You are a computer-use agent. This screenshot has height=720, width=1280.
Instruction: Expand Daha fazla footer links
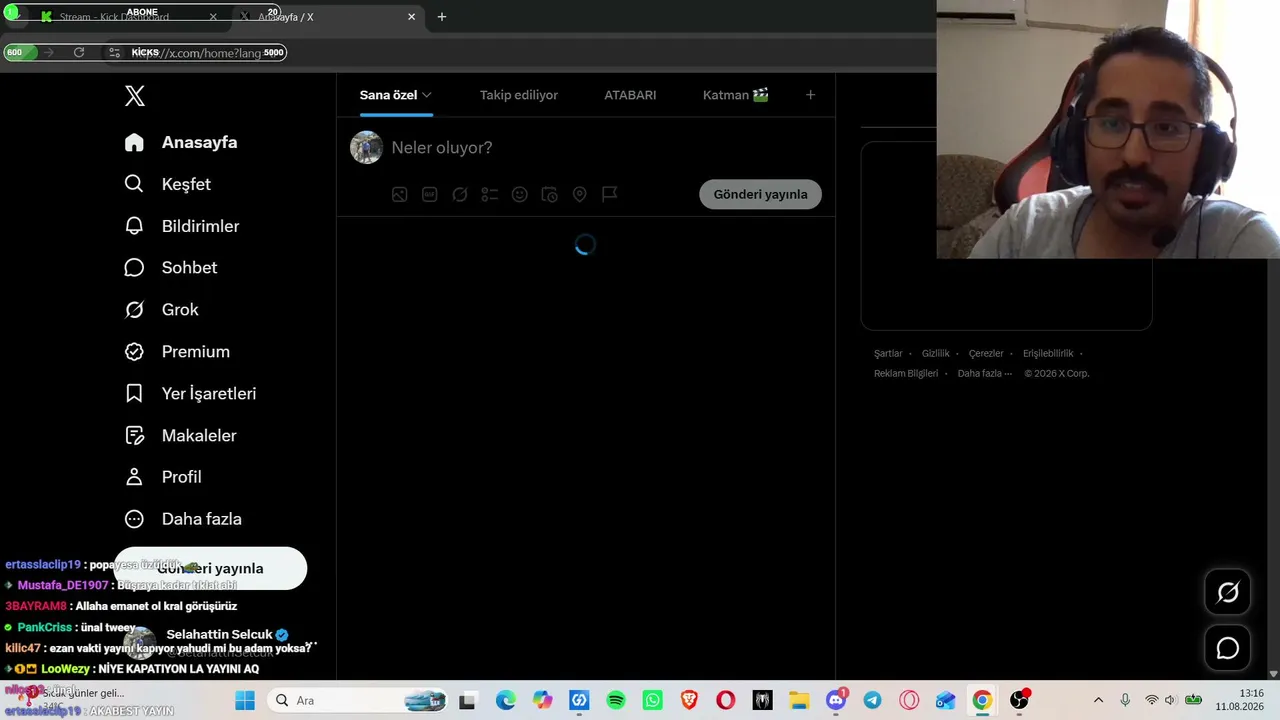click(x=985, y=373)
